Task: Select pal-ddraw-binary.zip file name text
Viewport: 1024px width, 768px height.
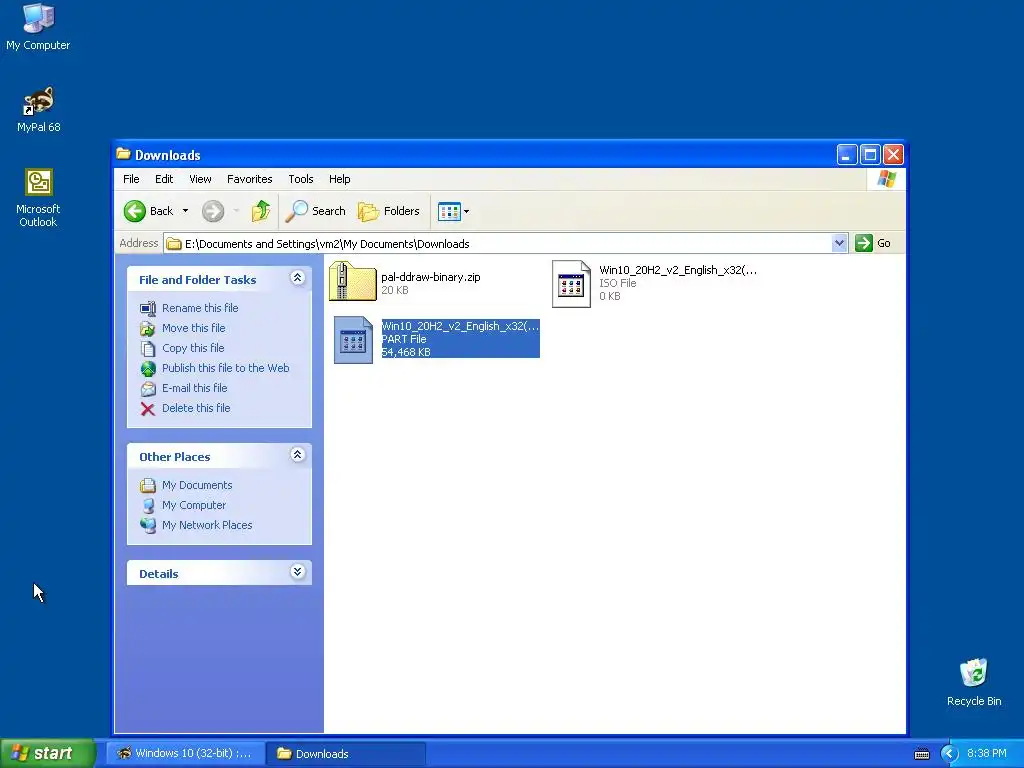Action: click(430, 277)
